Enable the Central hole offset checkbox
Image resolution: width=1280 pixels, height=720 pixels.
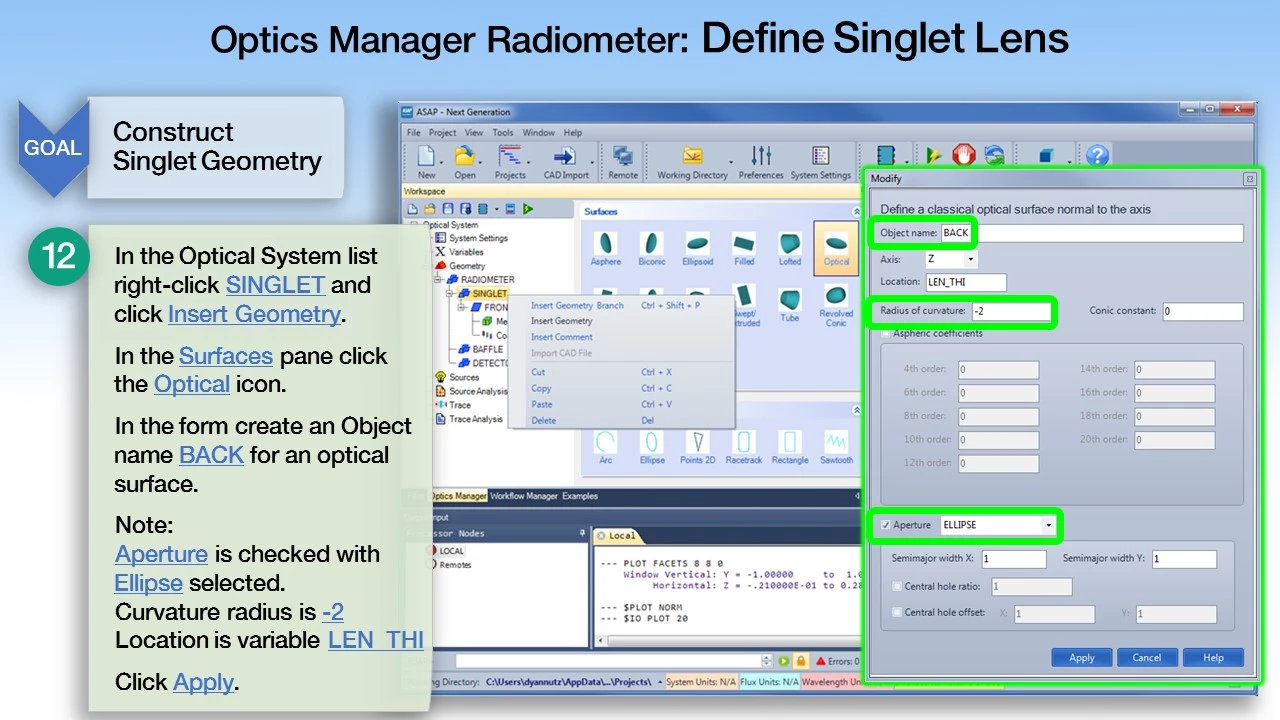tap(897, 612)
